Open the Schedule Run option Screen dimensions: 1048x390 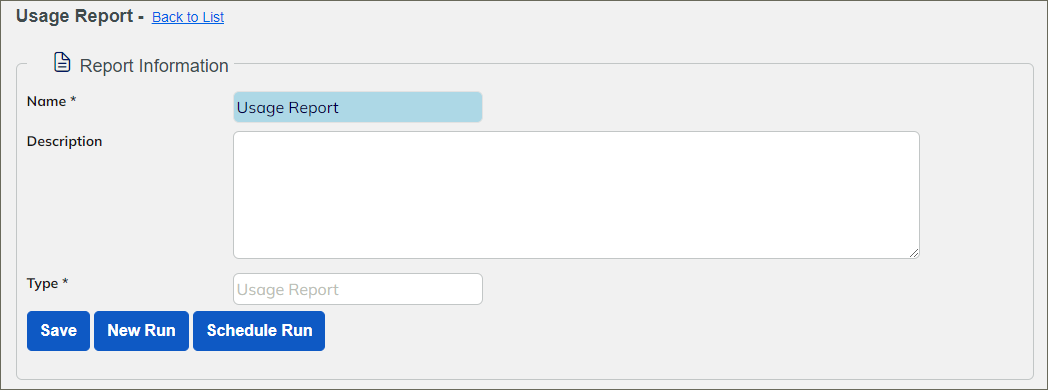click(259, 331)
